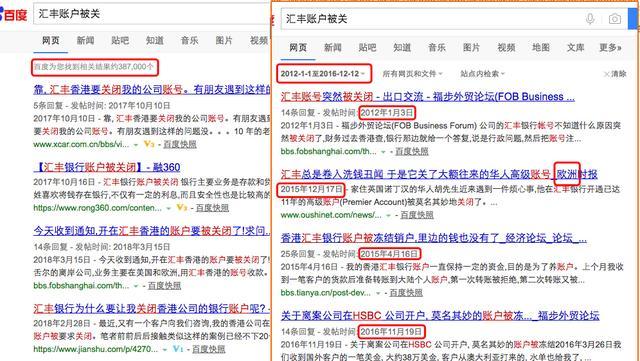
Task: Open 【汇丰银行账户被关闭】- 融360 result link
Action: 107,167
